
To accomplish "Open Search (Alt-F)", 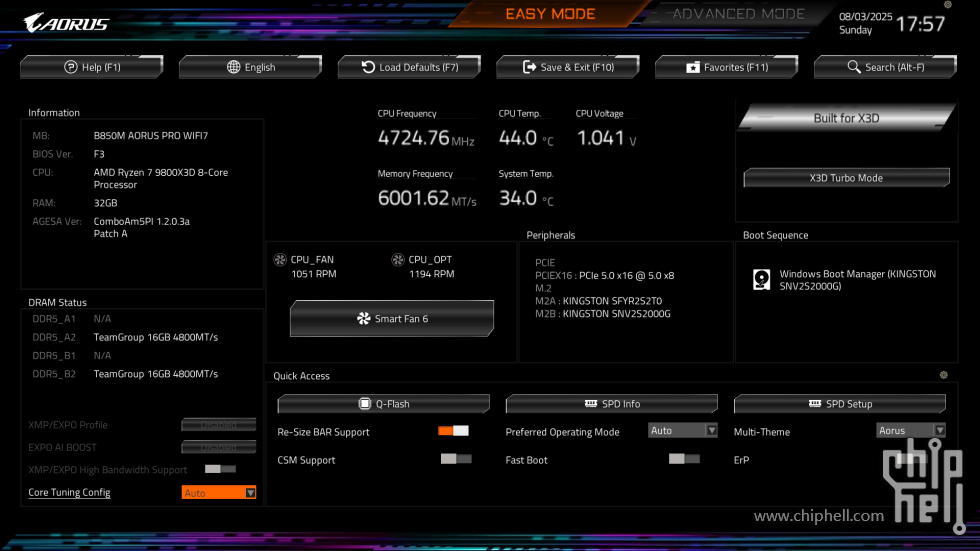I will pyautogui.click(x=886, y=67).
